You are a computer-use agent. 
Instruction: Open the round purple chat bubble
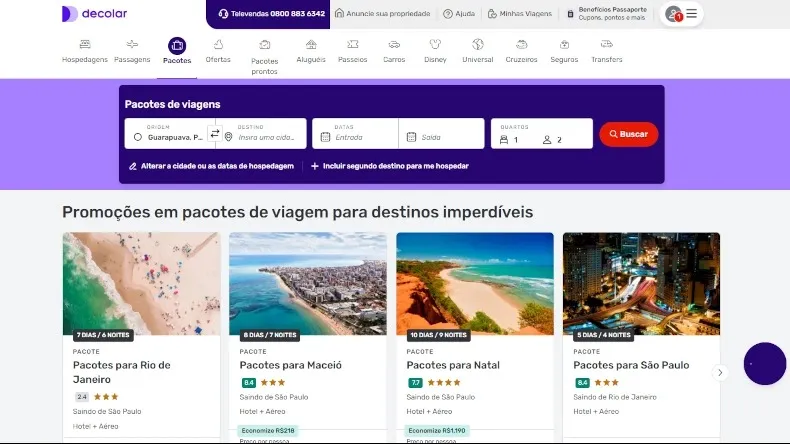765,363
